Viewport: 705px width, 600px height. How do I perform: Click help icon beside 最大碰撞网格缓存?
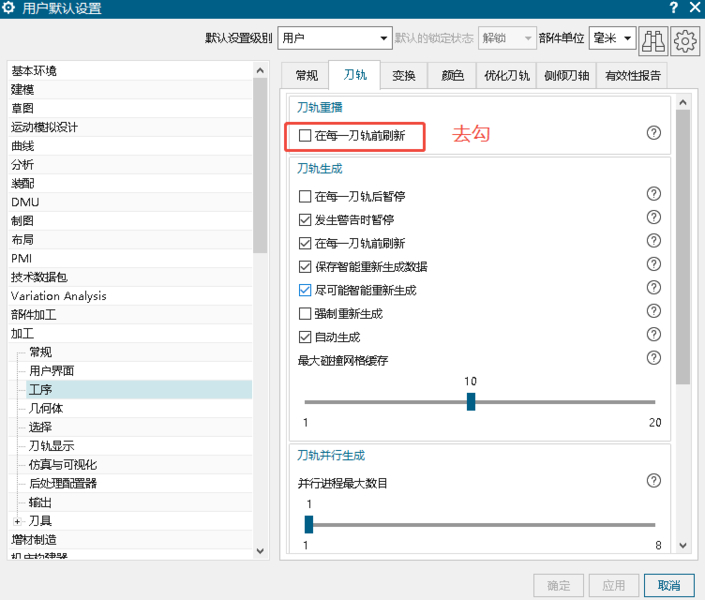click(x=653, y=358)
